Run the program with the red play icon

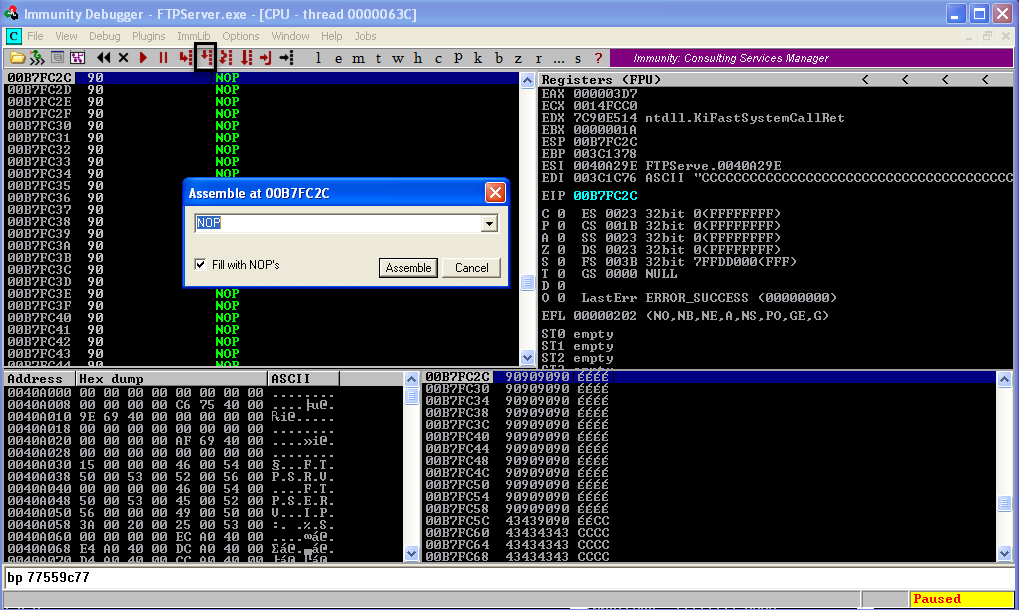[x=144, y=58]
